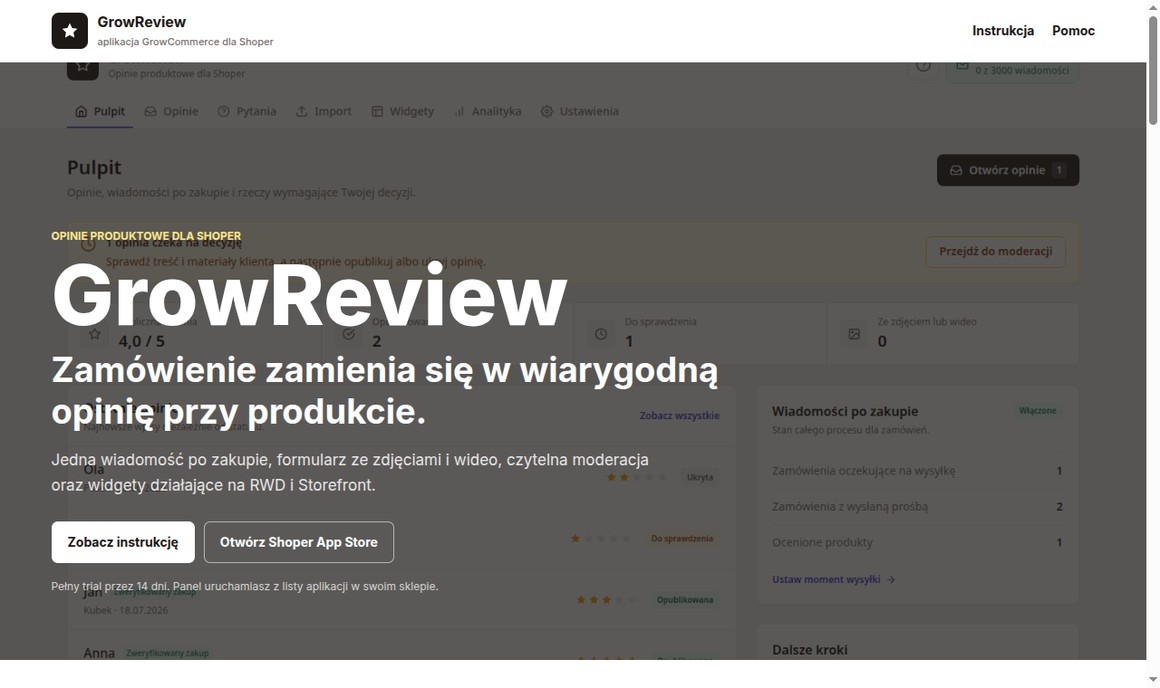
Task: Click the Otwórz opinie dark button
Action: point(1008,170)
